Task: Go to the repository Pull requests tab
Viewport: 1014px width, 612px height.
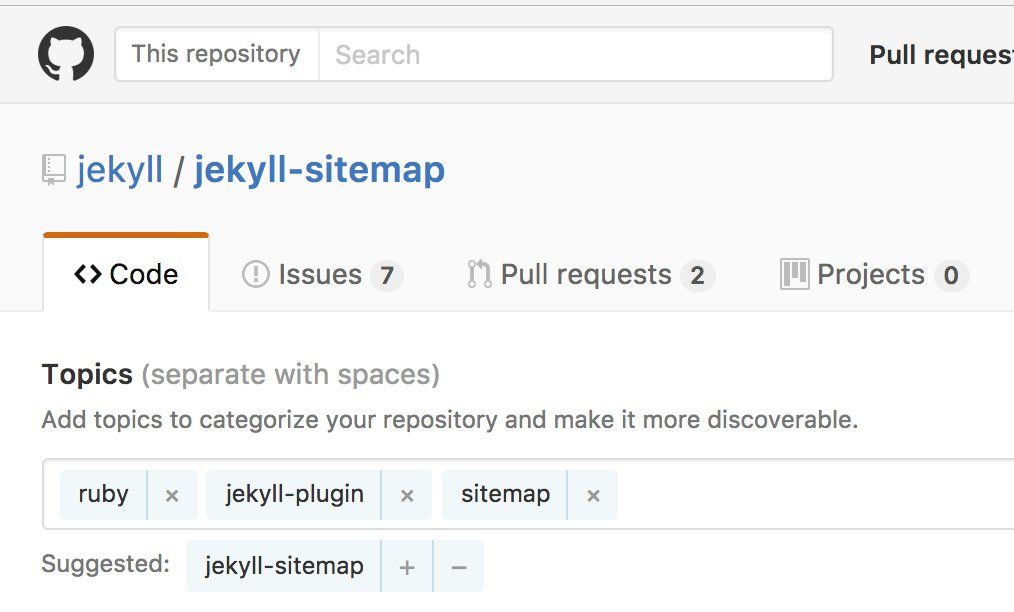Action: pyautogui.click(x=590, y=275)
